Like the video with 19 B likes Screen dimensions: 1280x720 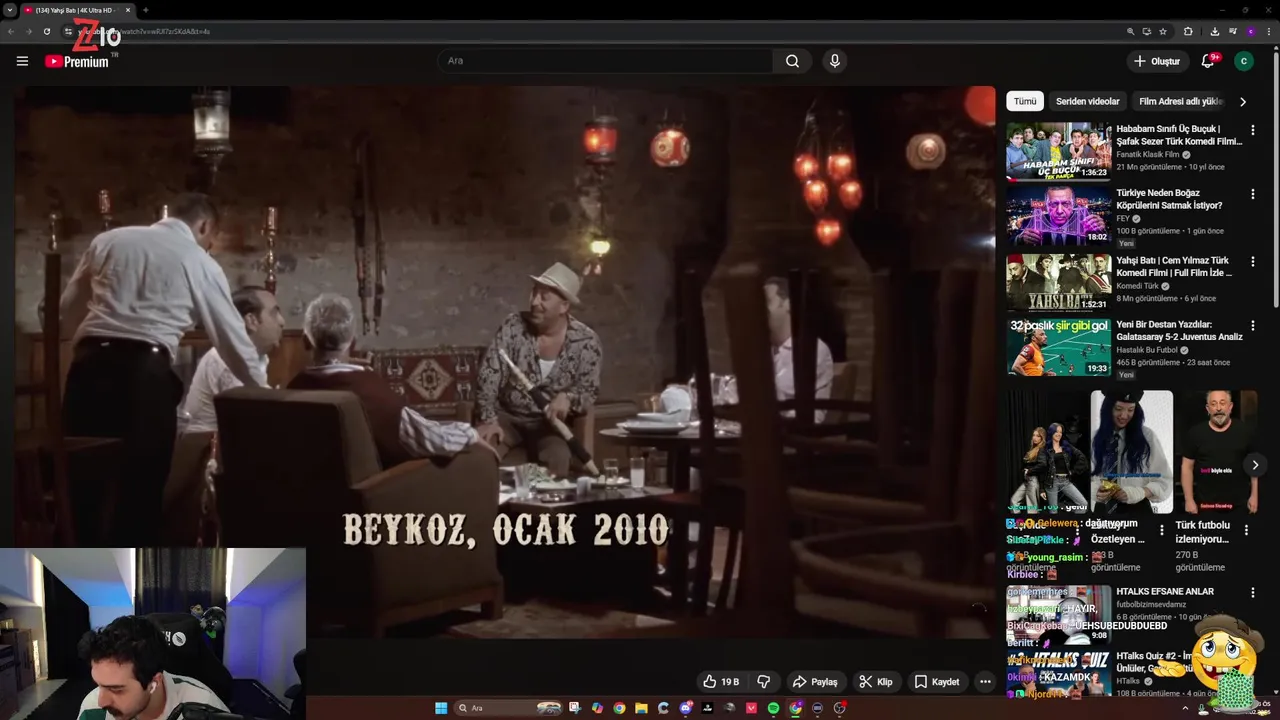click(721, 682)
